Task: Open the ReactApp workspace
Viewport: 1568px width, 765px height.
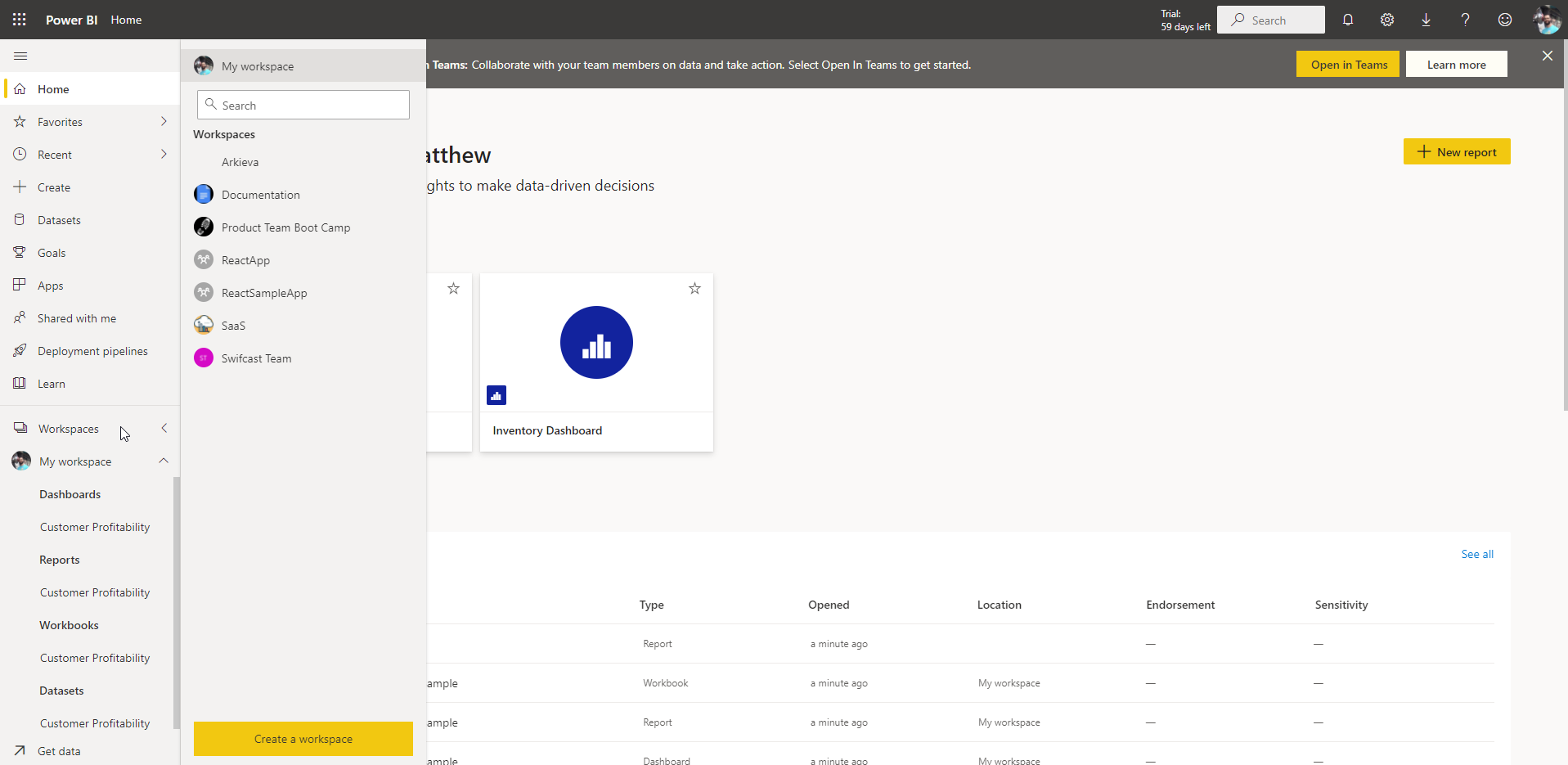Action: click(303, 260)
